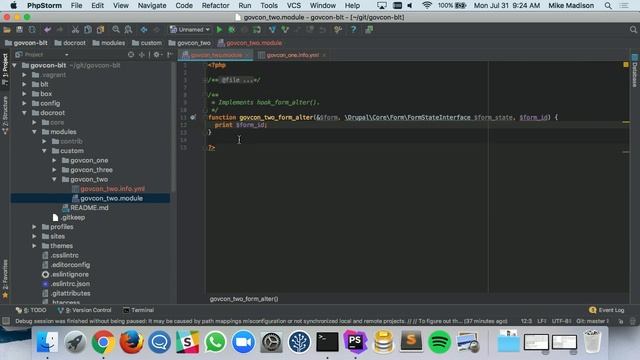The height and width of the screenshot is (360, 640).
Task: Click the Open folder toolbar icon
Action: [7, 30]
